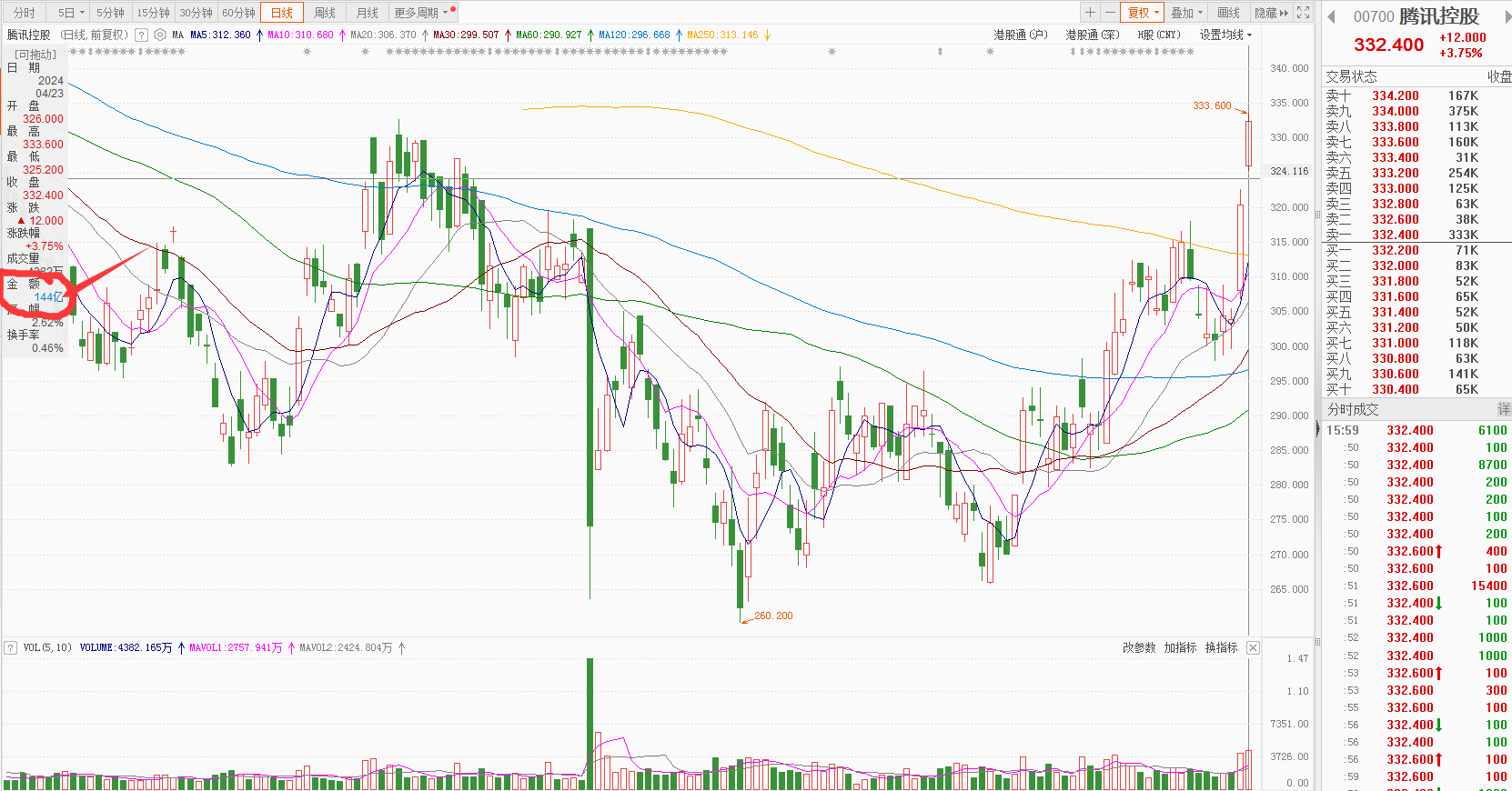Screen dimensions: 1512x791
Task: Open the 叠加 overlay dropdown
Action: pos(1186,13)
